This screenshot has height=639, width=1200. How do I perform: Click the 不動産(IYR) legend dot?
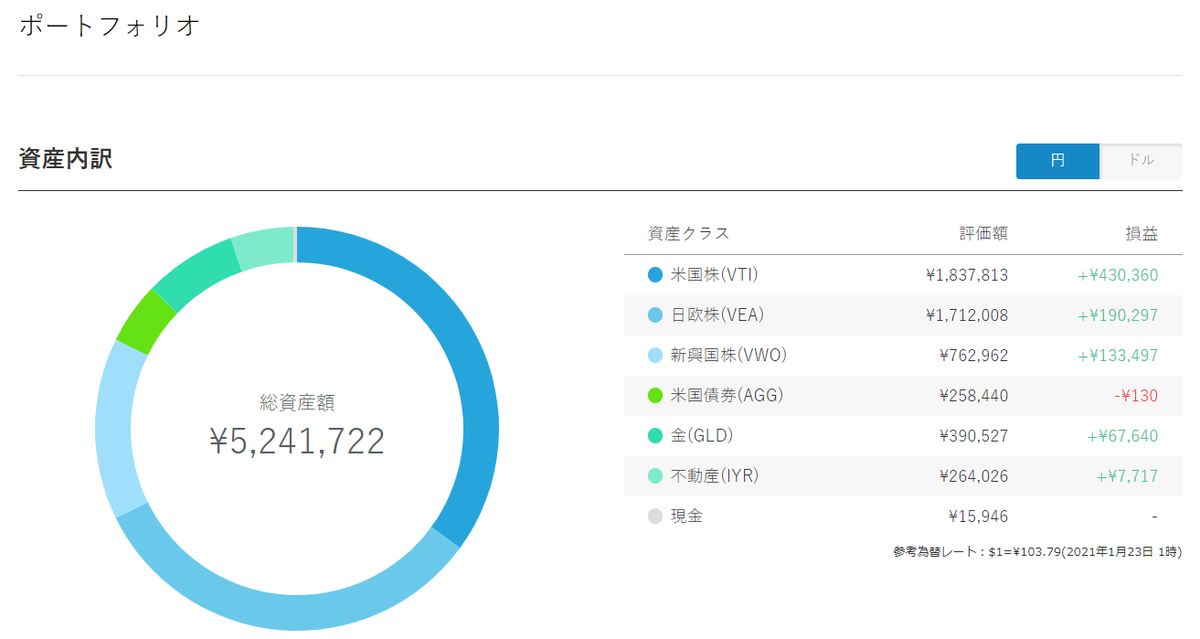655,476
